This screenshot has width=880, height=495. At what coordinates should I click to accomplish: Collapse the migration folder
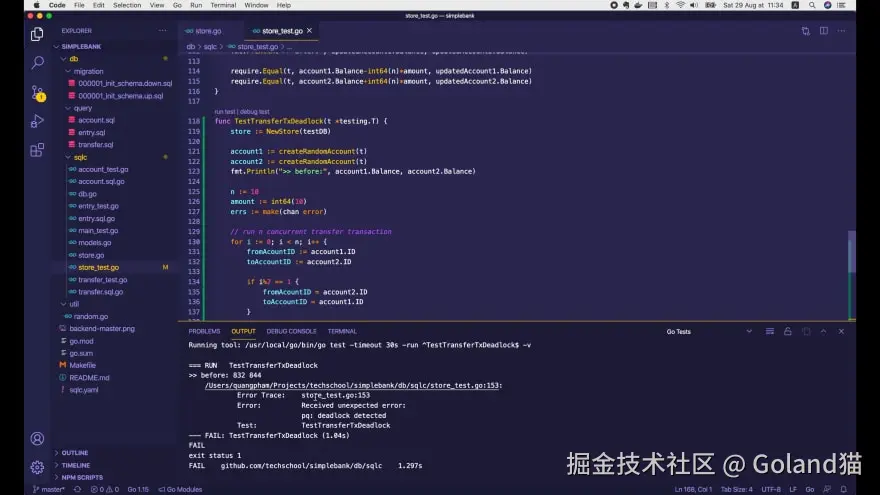click(68, 71)
